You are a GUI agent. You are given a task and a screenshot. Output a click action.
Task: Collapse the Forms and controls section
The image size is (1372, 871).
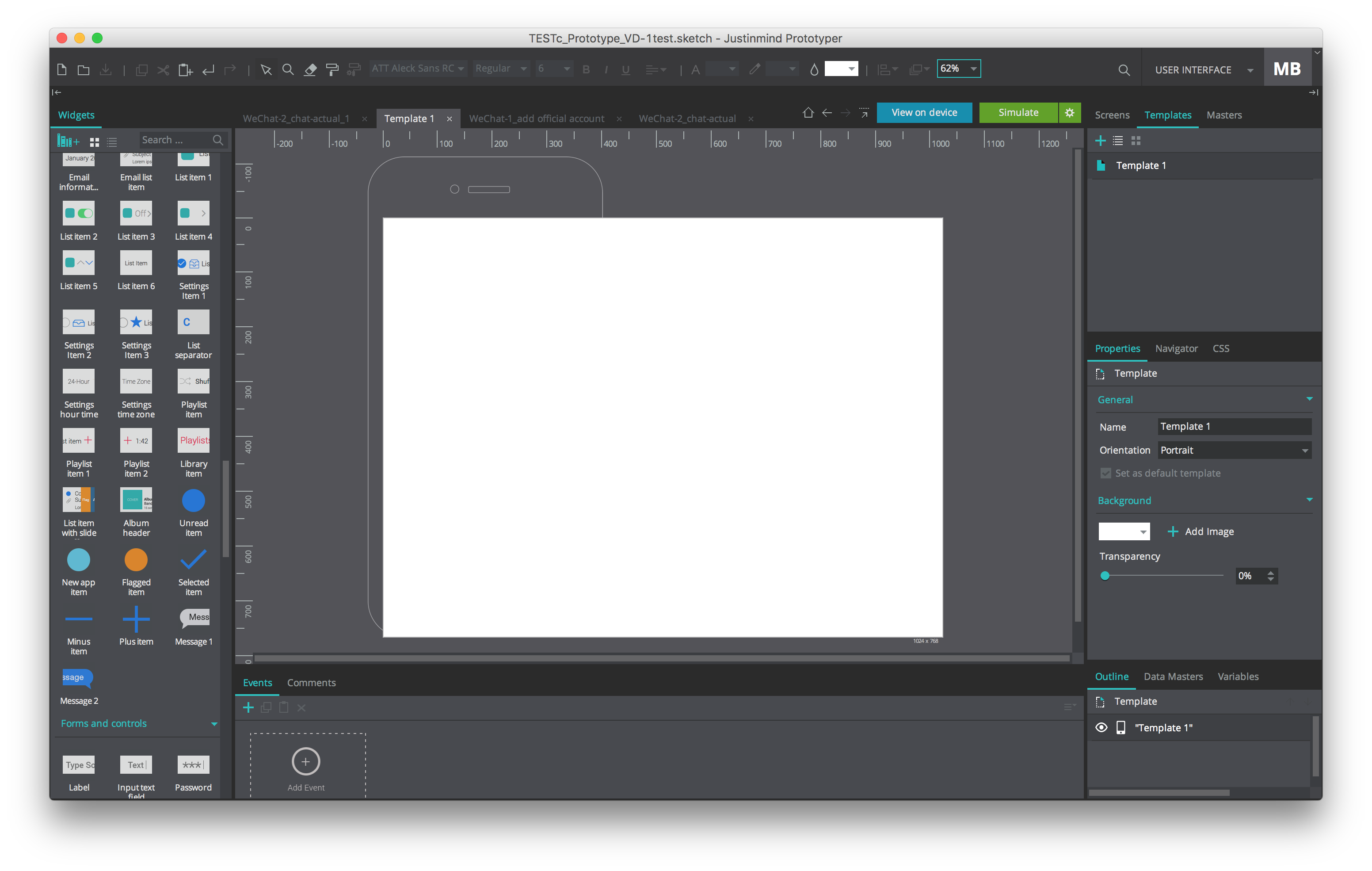click(214, 724)
